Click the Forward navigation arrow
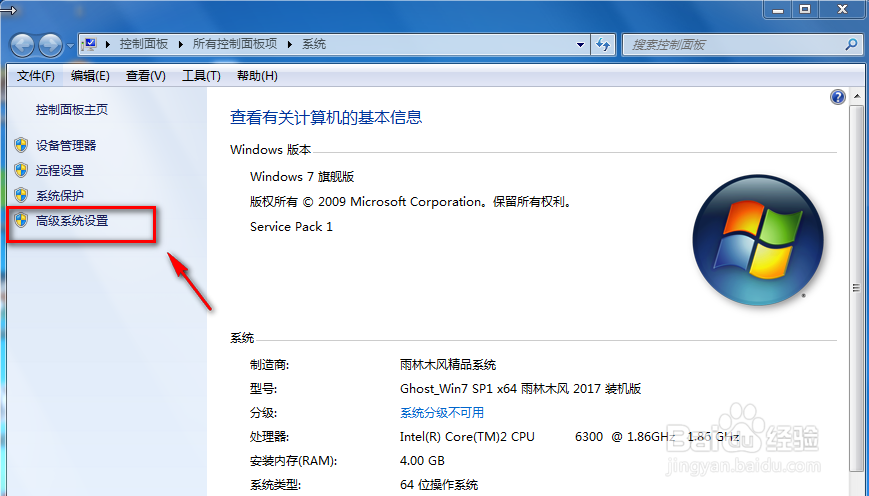869x496 pixels. (50, 45)
